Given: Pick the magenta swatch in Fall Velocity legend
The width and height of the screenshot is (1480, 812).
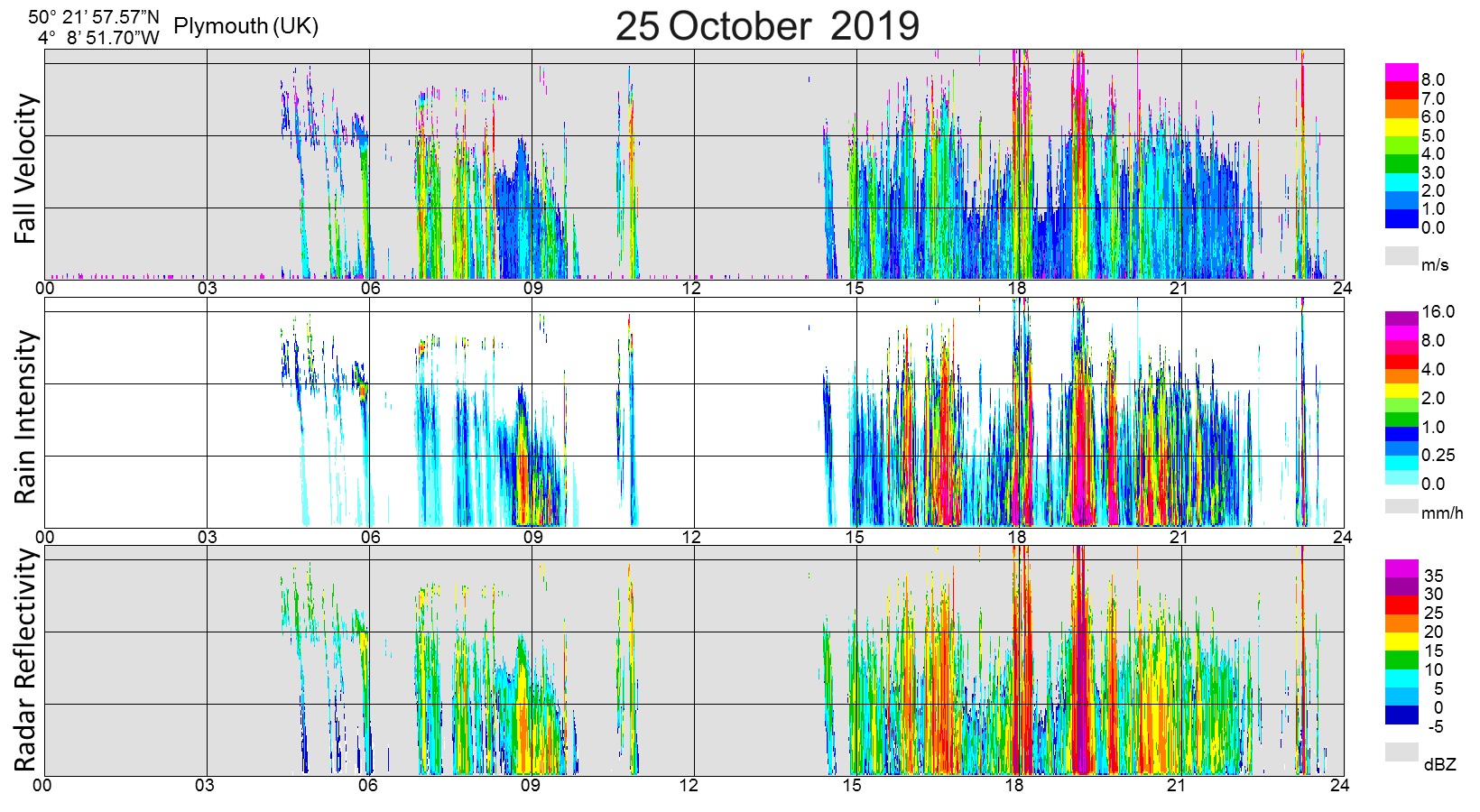Looking at the screenshot, I should (1401, 72).
